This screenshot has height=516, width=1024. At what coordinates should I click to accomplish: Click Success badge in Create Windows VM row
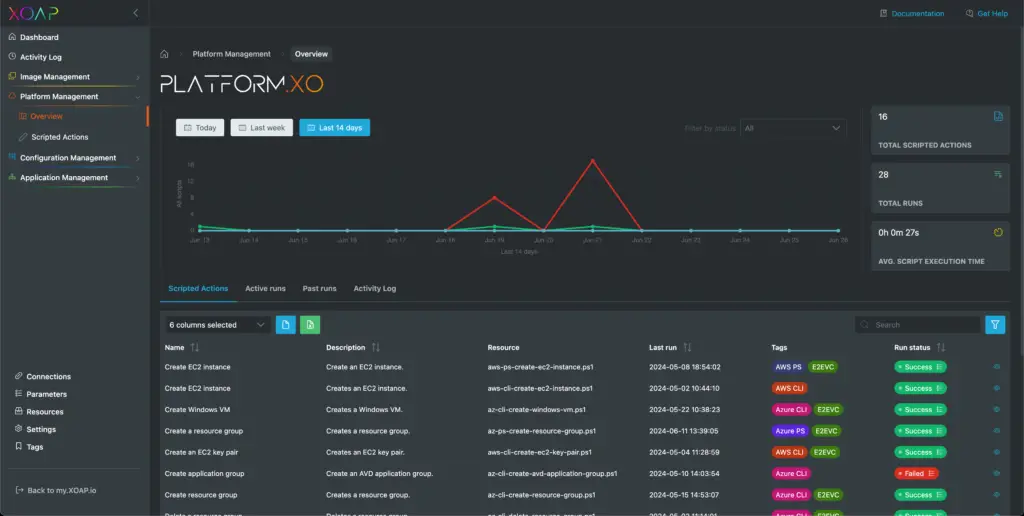coord(920,410)
